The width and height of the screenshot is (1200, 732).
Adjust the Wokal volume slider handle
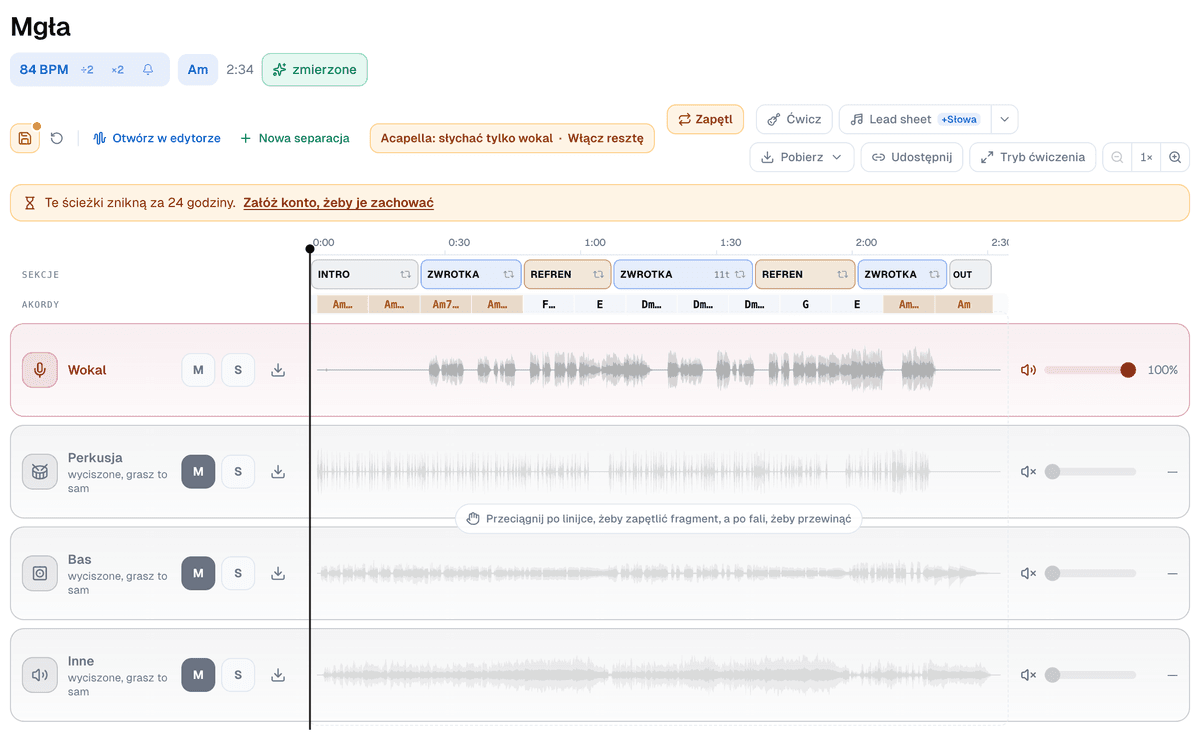[1128, 370]
